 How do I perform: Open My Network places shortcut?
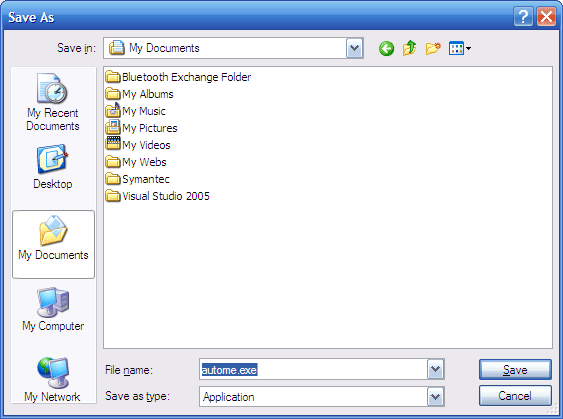[52, 380]
